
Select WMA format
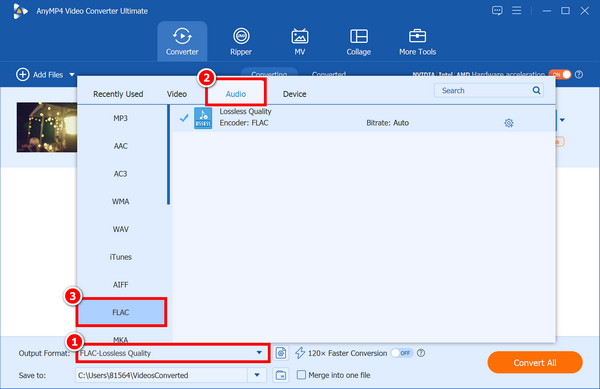(x=121, y=202)
